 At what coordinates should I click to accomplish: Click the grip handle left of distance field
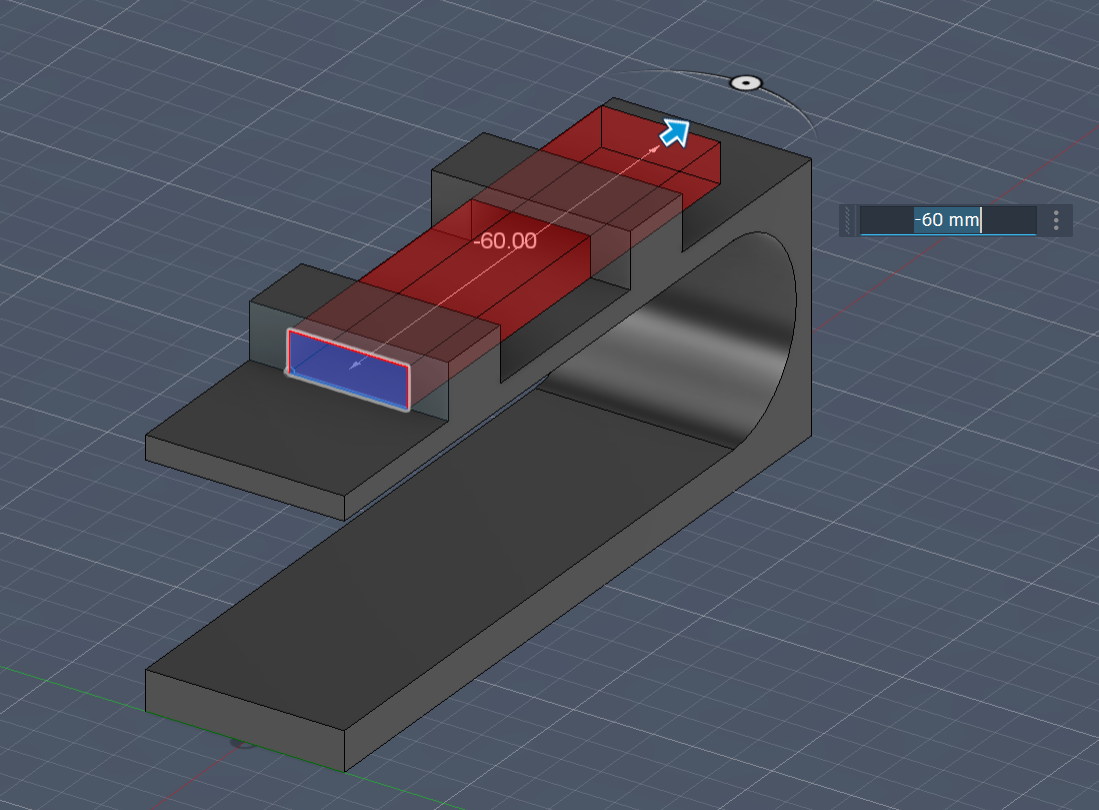848,221
